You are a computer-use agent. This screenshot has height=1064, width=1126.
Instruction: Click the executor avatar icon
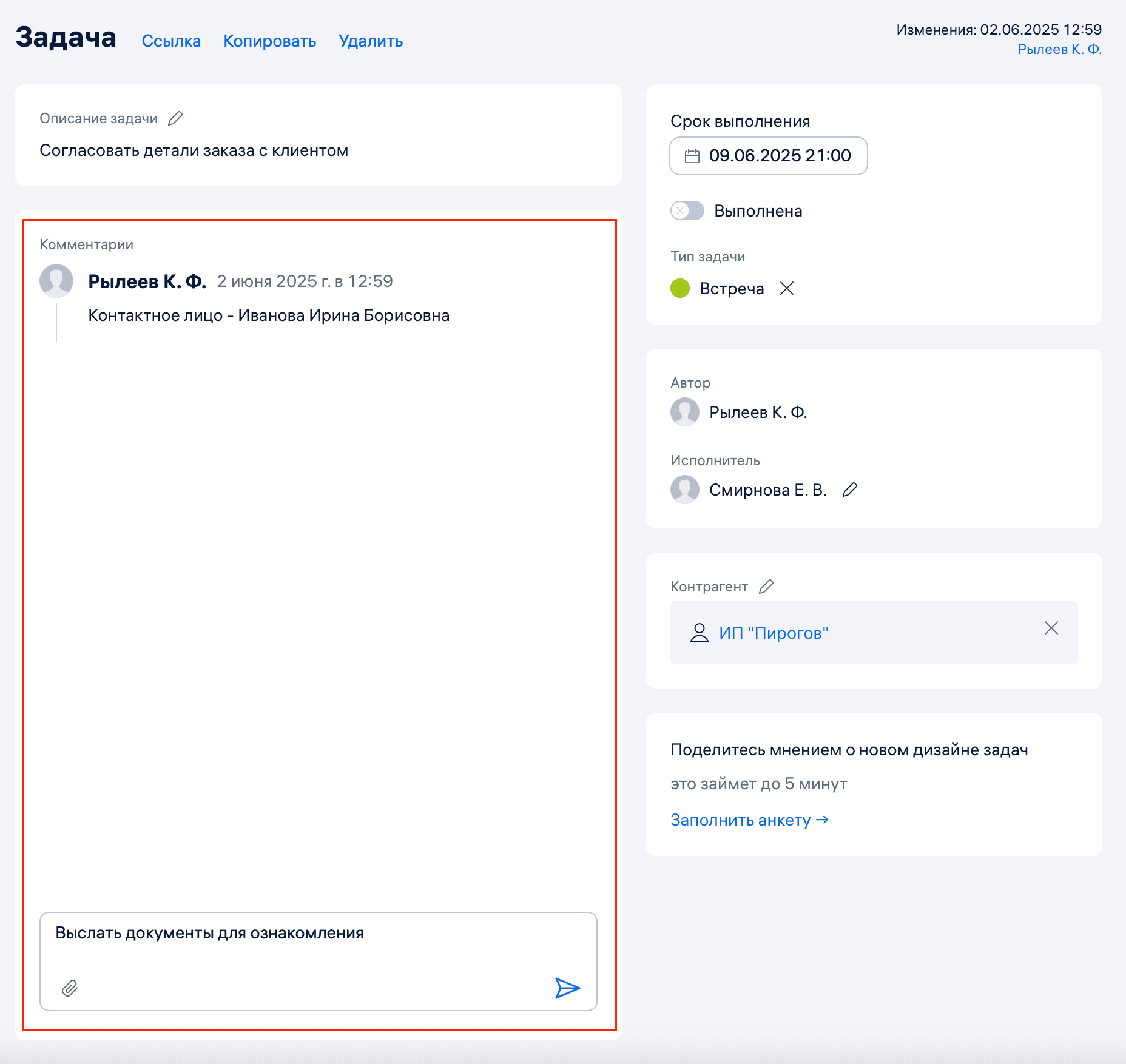click(685, 489)
